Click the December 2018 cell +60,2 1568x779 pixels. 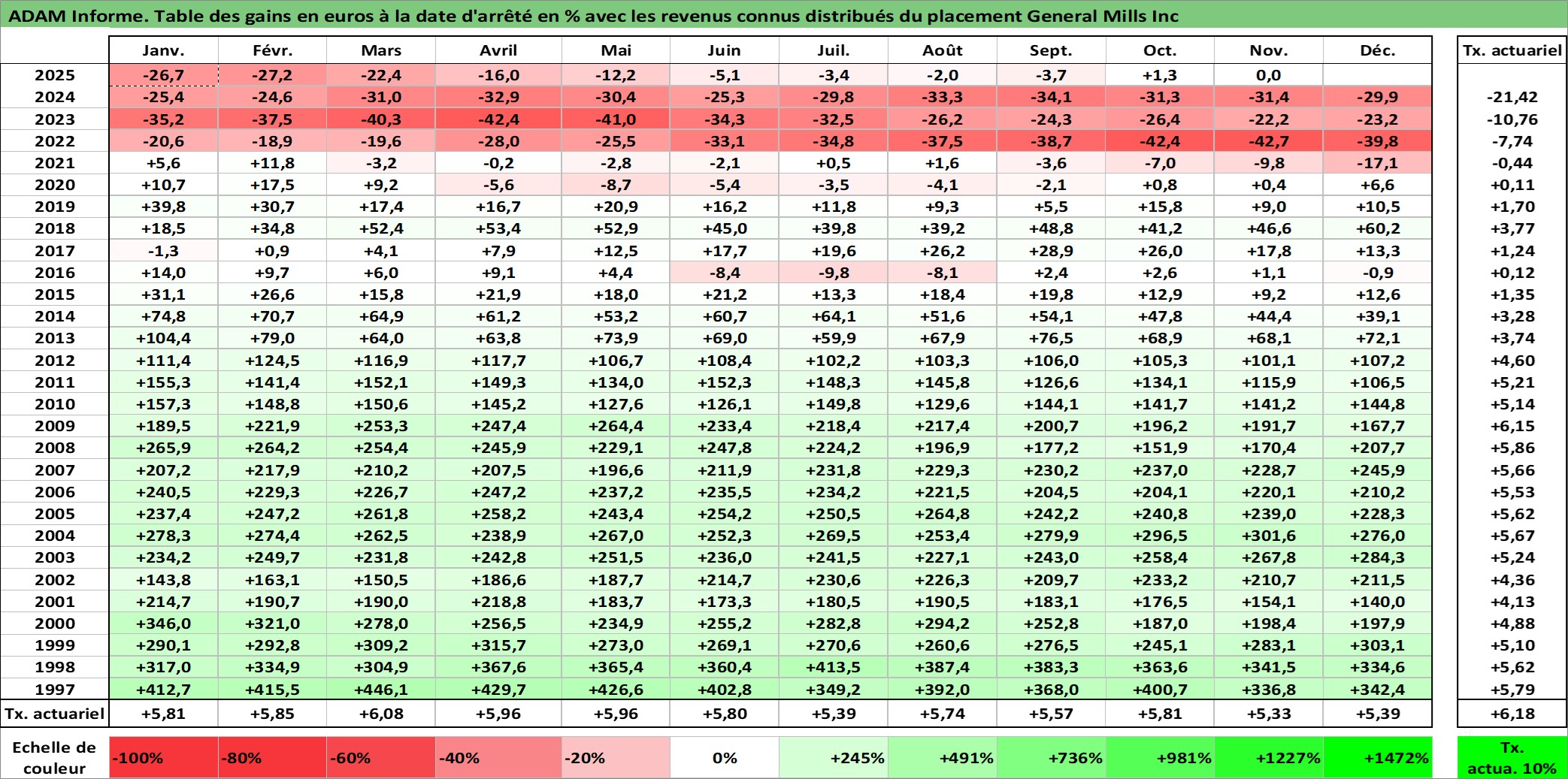1378,228
